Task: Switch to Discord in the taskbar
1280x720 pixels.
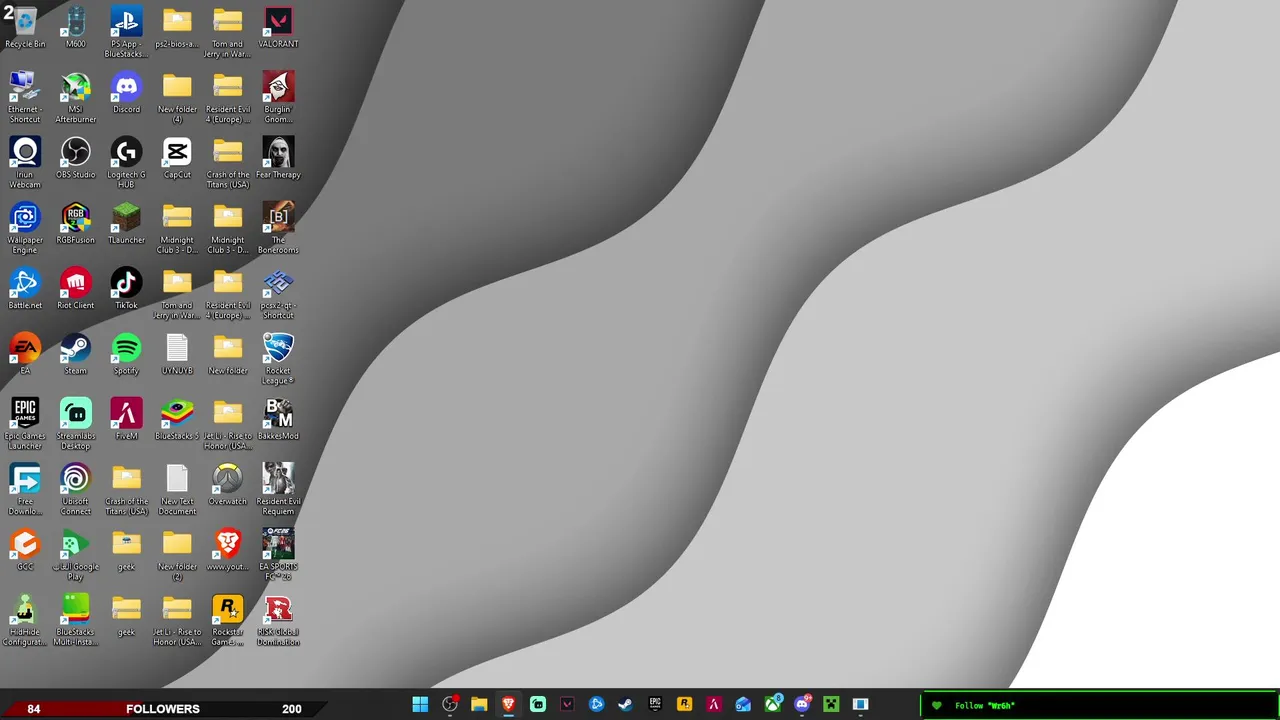Action: [802, 705]
